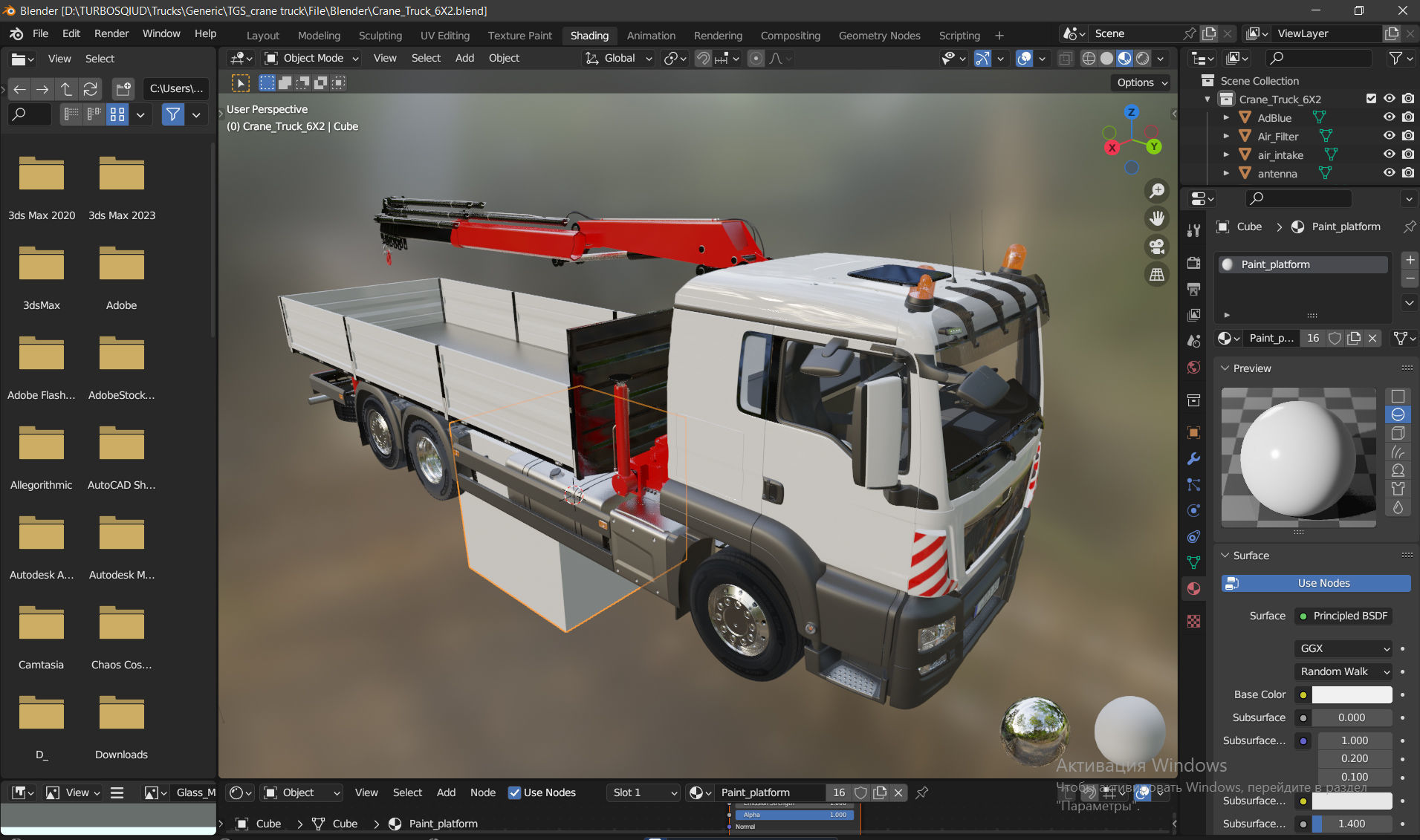Toggle Use Nodes checkbox in node editor
This screenshot has width=1420, height=840.
click(x=514, y=792)
